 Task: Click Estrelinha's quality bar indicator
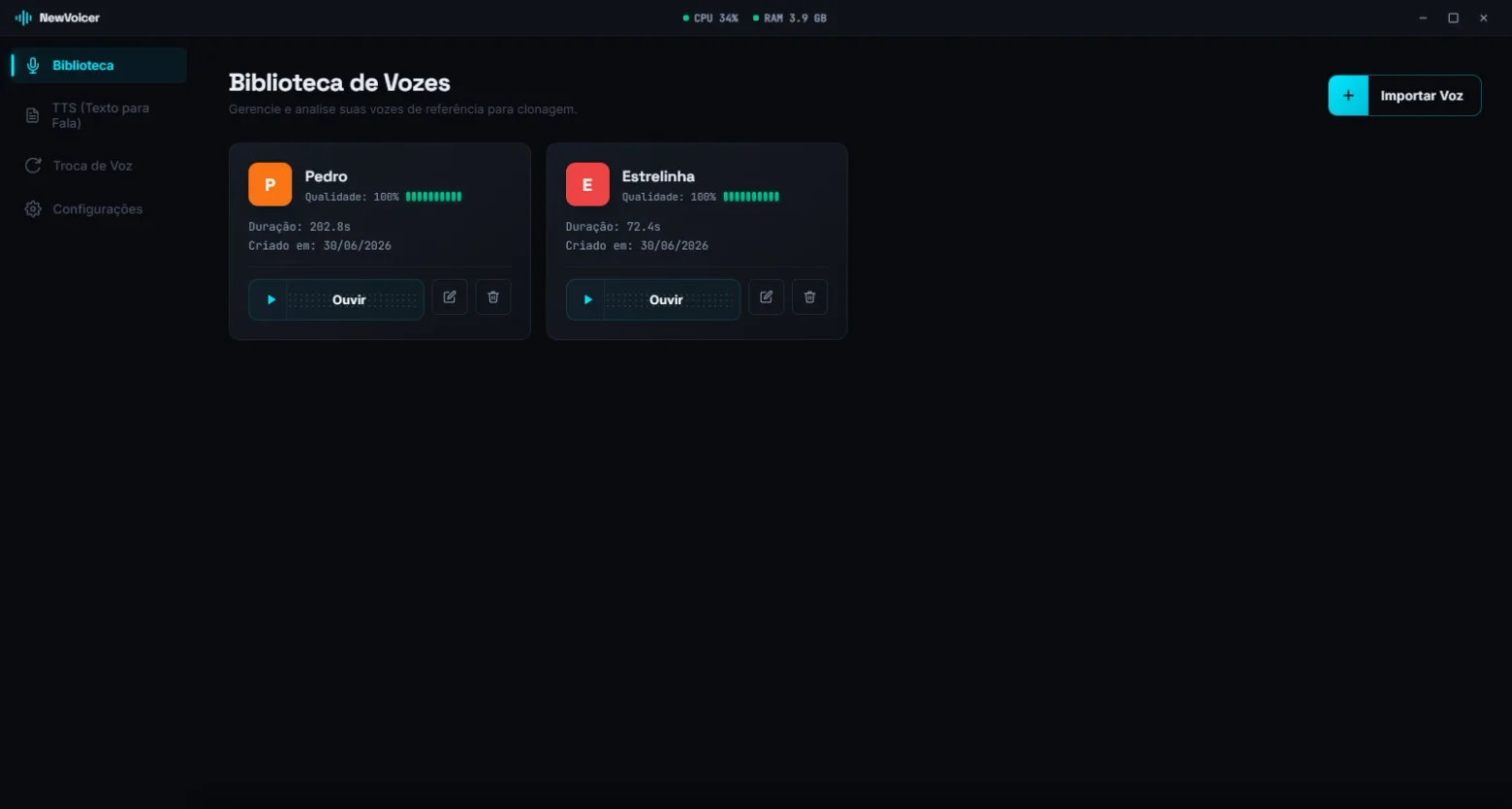[x=751, y=197]
